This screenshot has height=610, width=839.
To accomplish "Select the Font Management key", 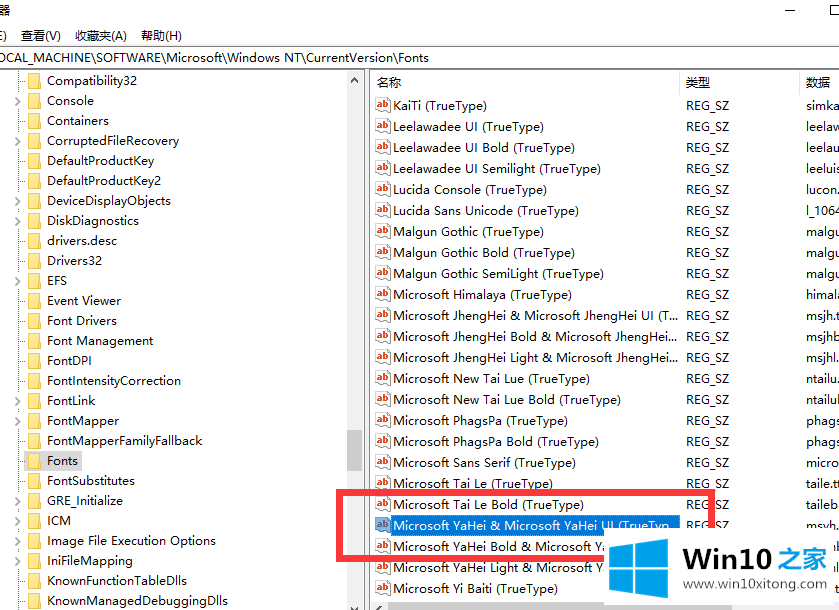I will coord(100,341).
